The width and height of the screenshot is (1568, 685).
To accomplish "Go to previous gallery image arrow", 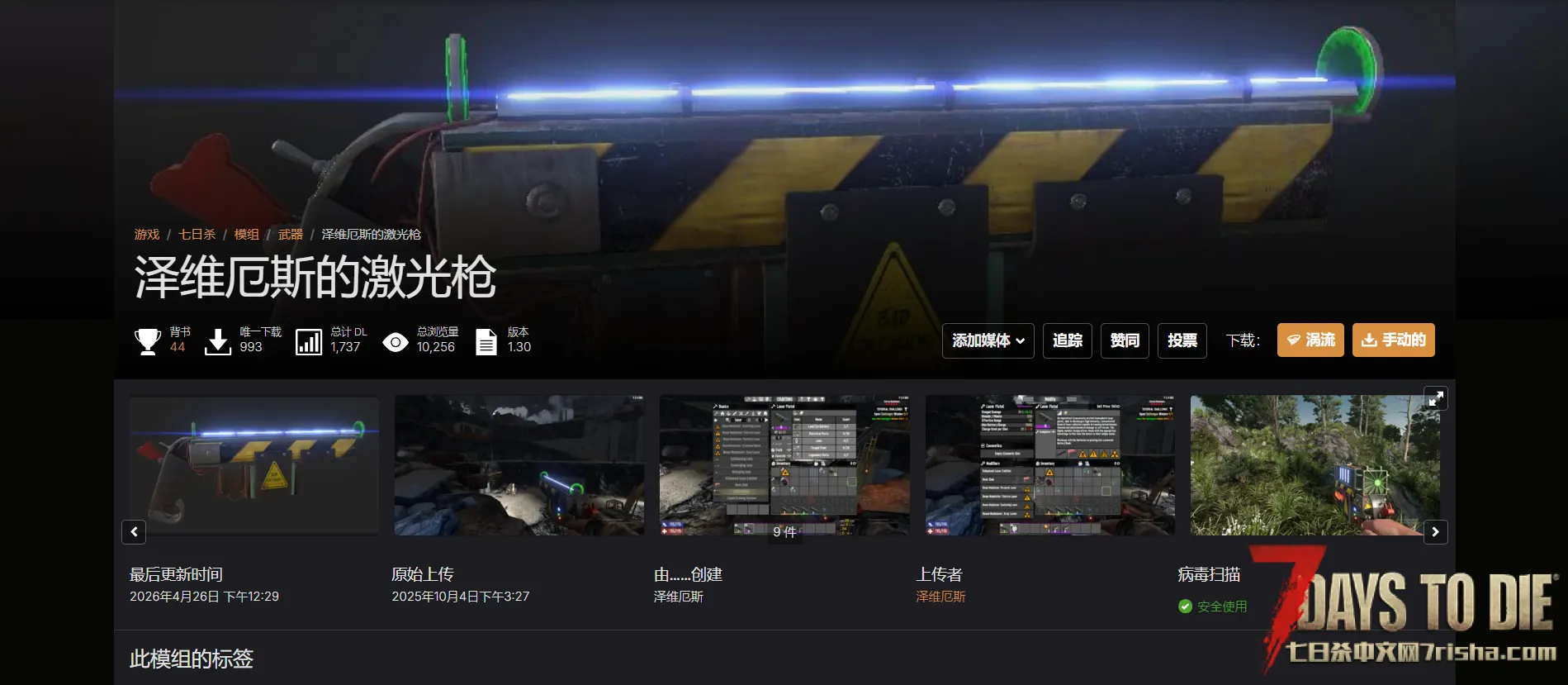I will click(x=134, y=532).
